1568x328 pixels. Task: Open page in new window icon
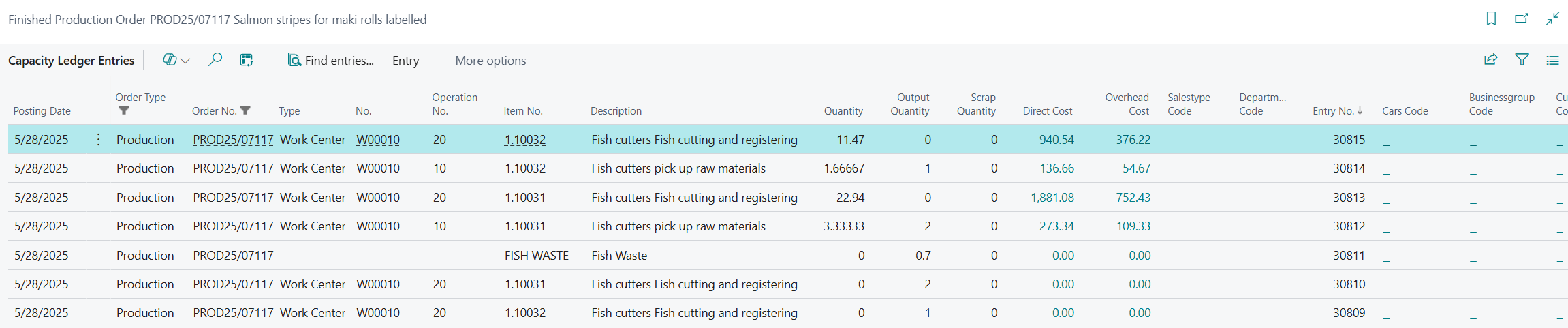[1522, 18]
